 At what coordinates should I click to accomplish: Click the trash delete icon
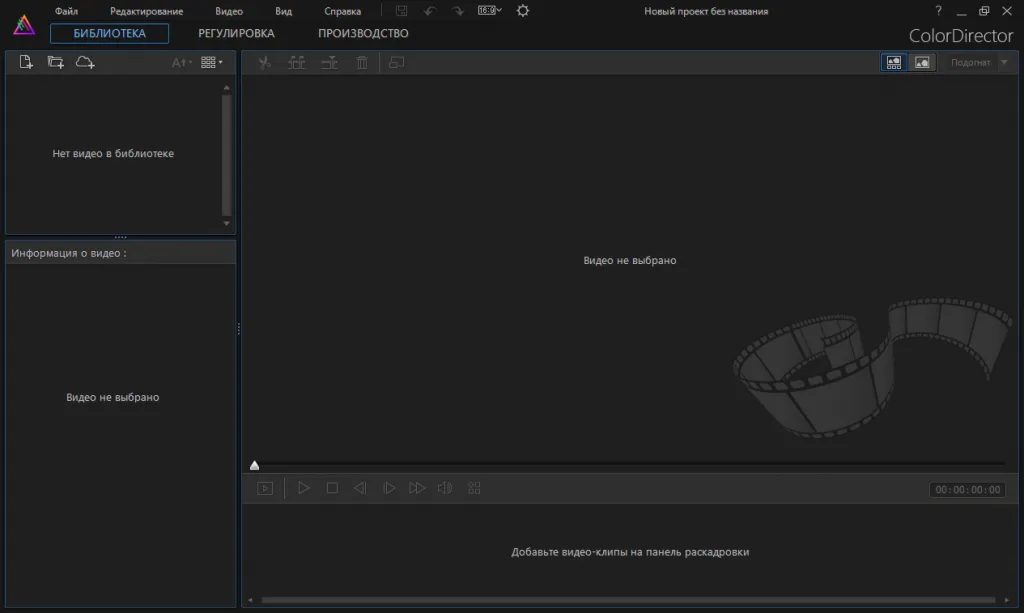362,63
